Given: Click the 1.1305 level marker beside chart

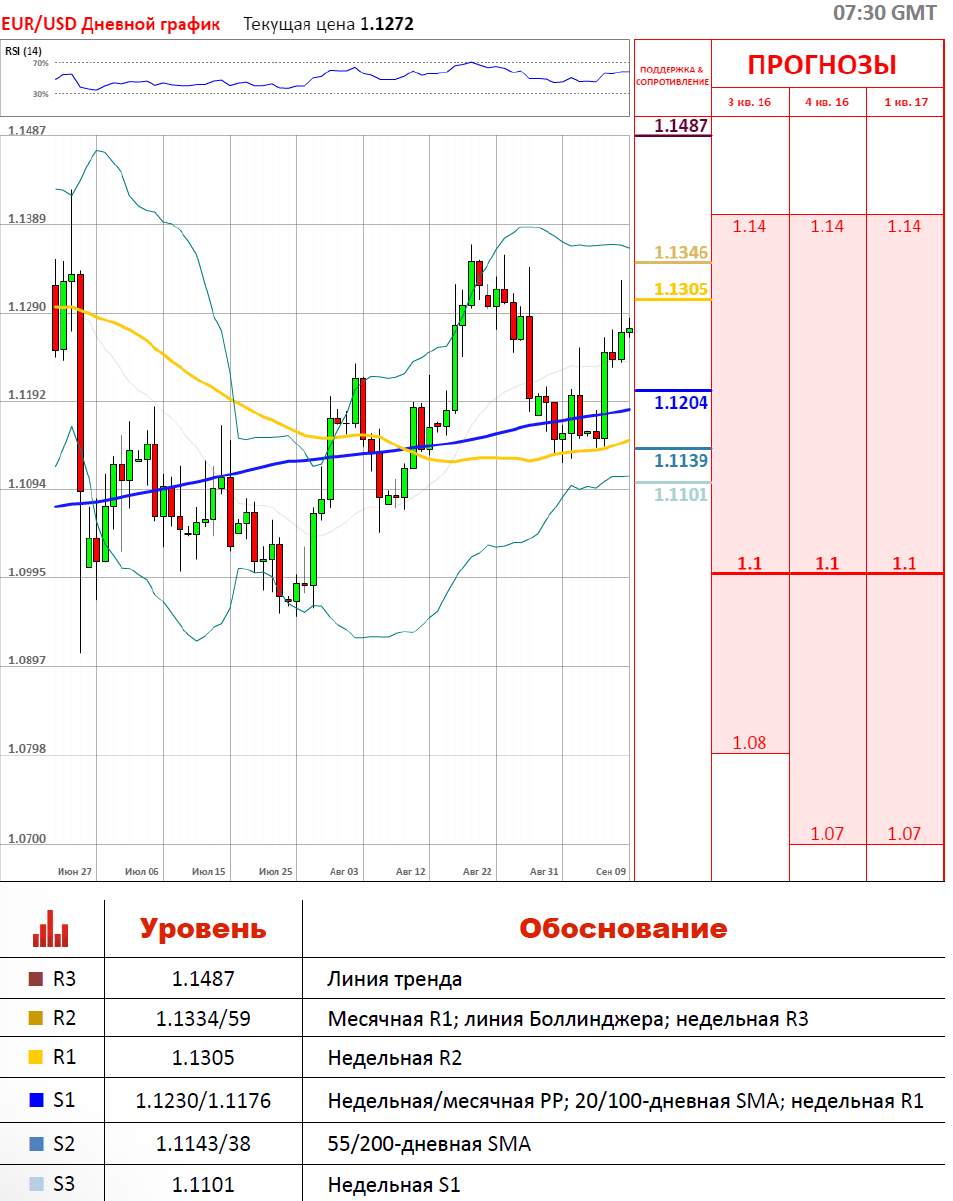Looking at the screenshot, I should point(681,289).
